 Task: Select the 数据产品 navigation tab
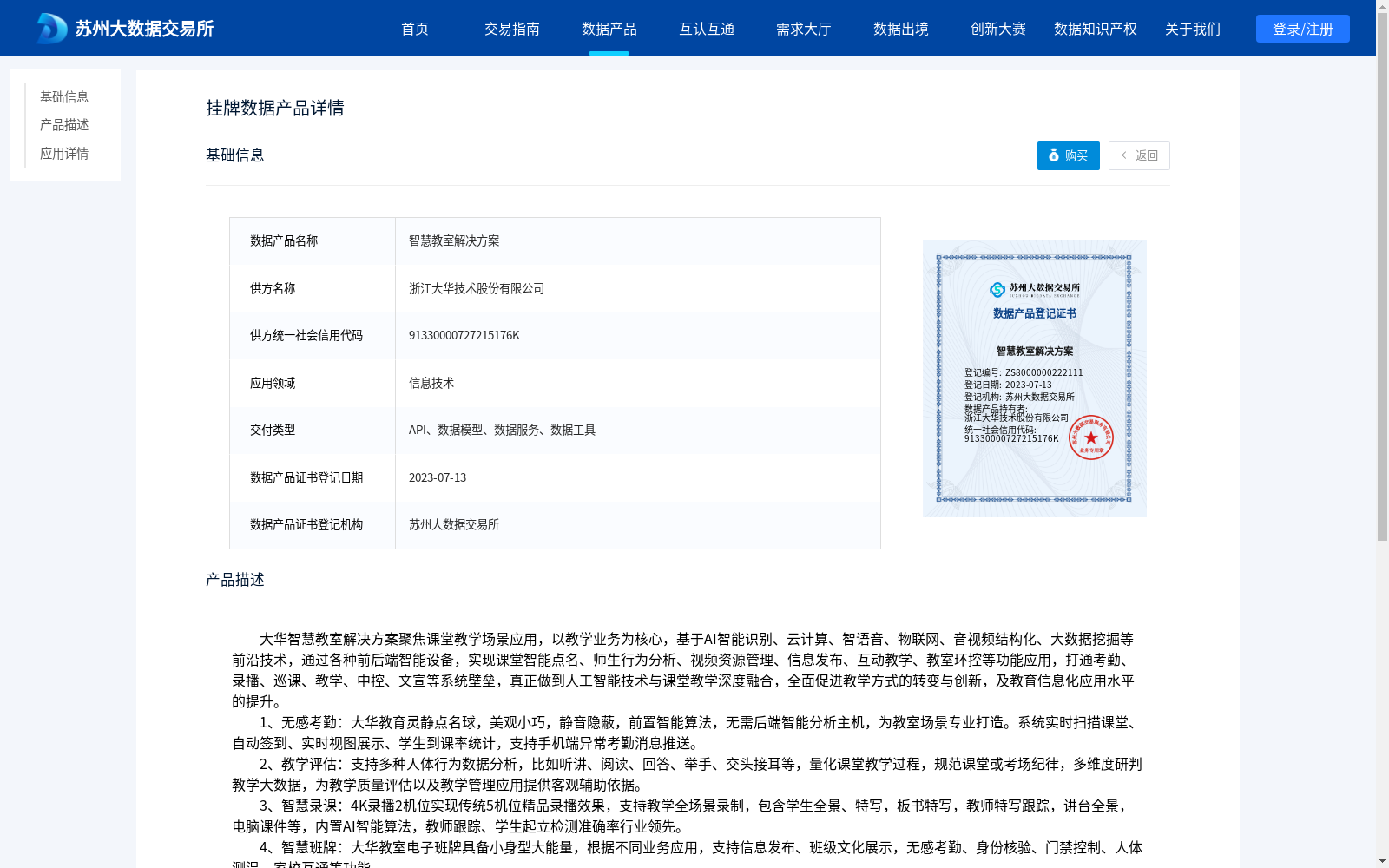tap(609, 29)
